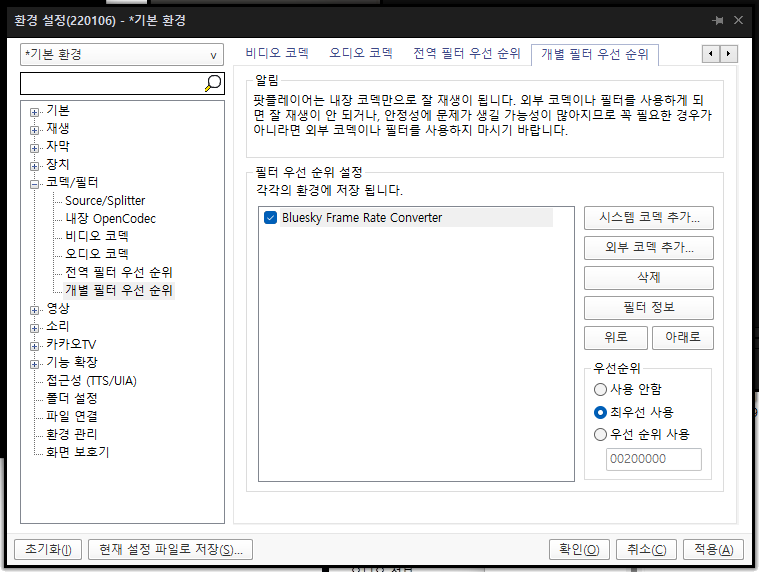Screen dimensions: 759x572
Task: Select the 장치 tree label
Action: click(x=58, y=165)
